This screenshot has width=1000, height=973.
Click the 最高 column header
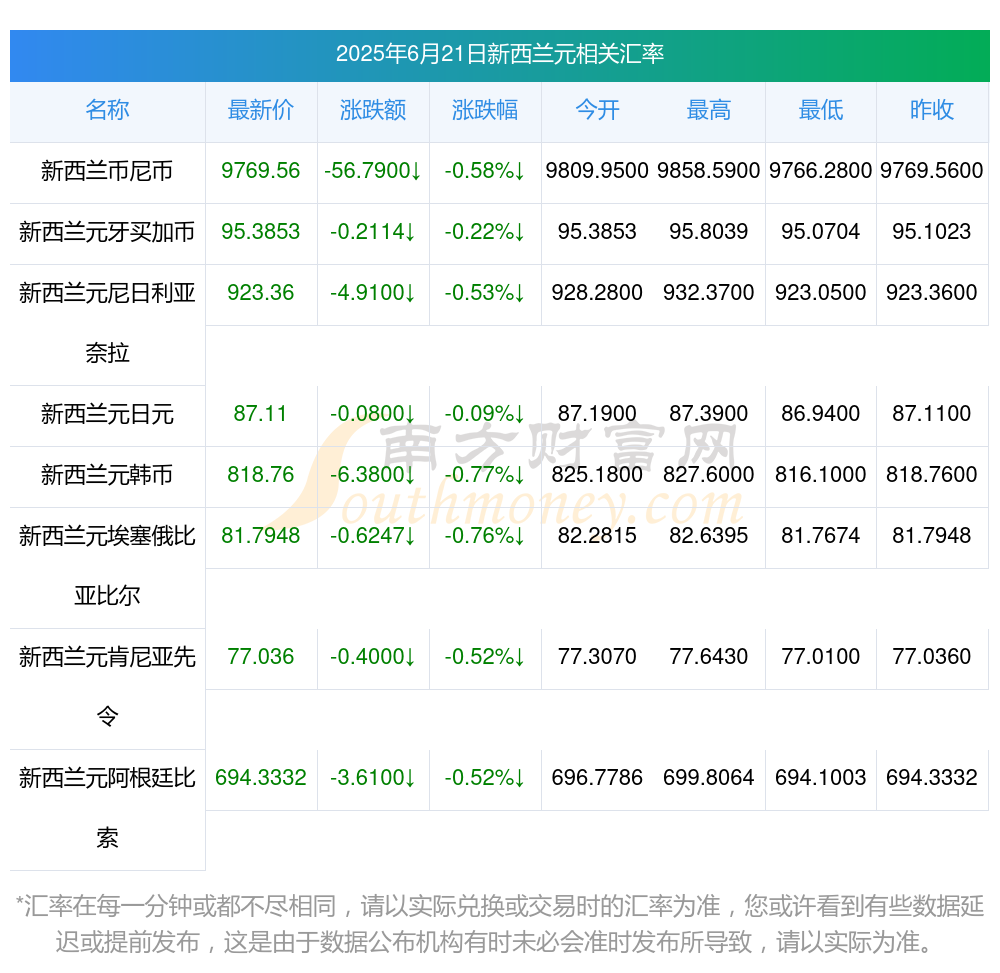click(709, 110)
